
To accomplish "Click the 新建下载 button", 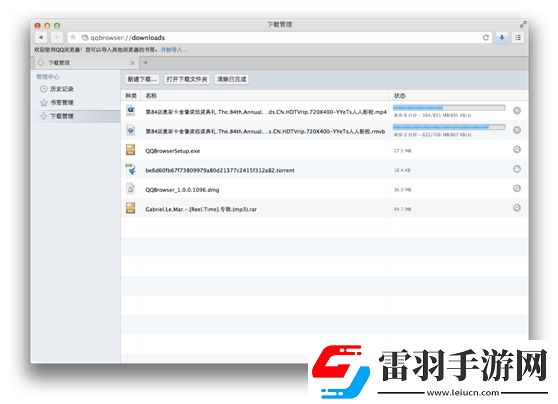I will [x=142, y=79].
